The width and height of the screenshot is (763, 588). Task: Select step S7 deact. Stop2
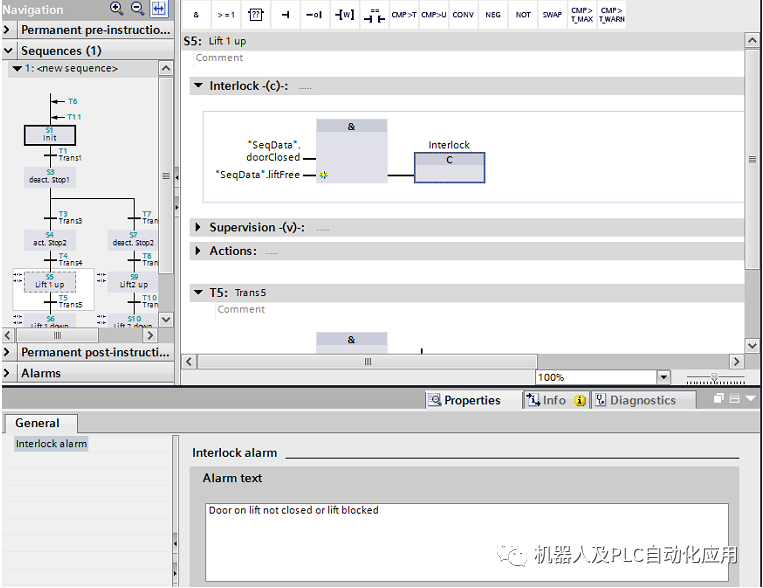pyautogui.click(x=133, y=239)
